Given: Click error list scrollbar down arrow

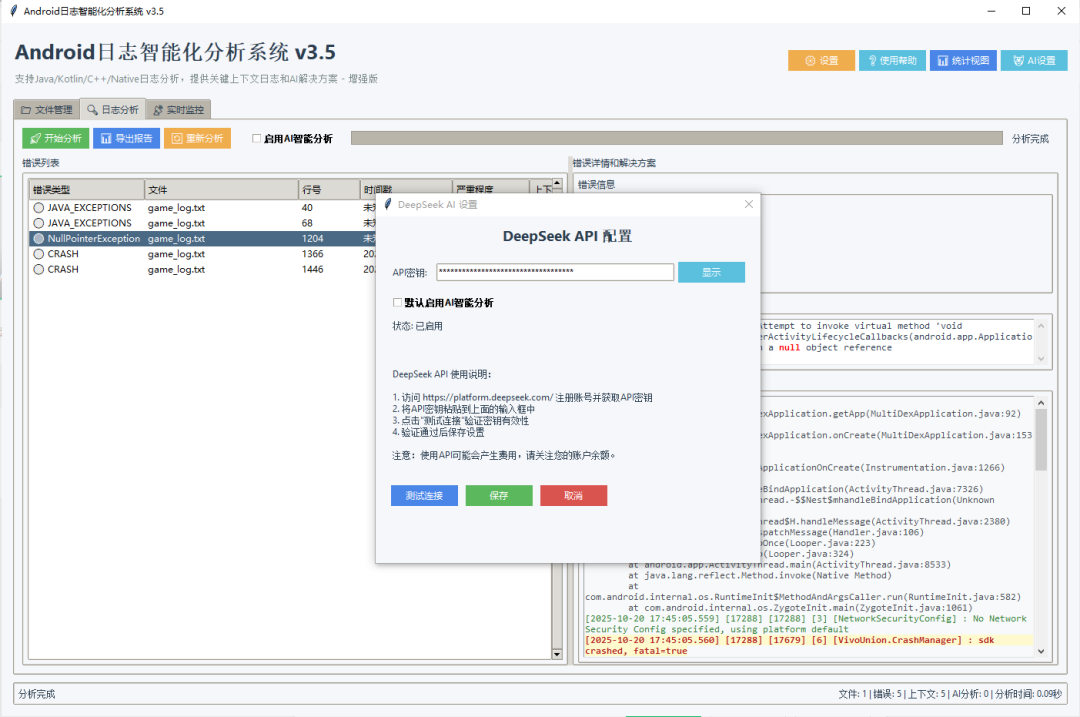Looking at the screenshot, I should (557, 654).
